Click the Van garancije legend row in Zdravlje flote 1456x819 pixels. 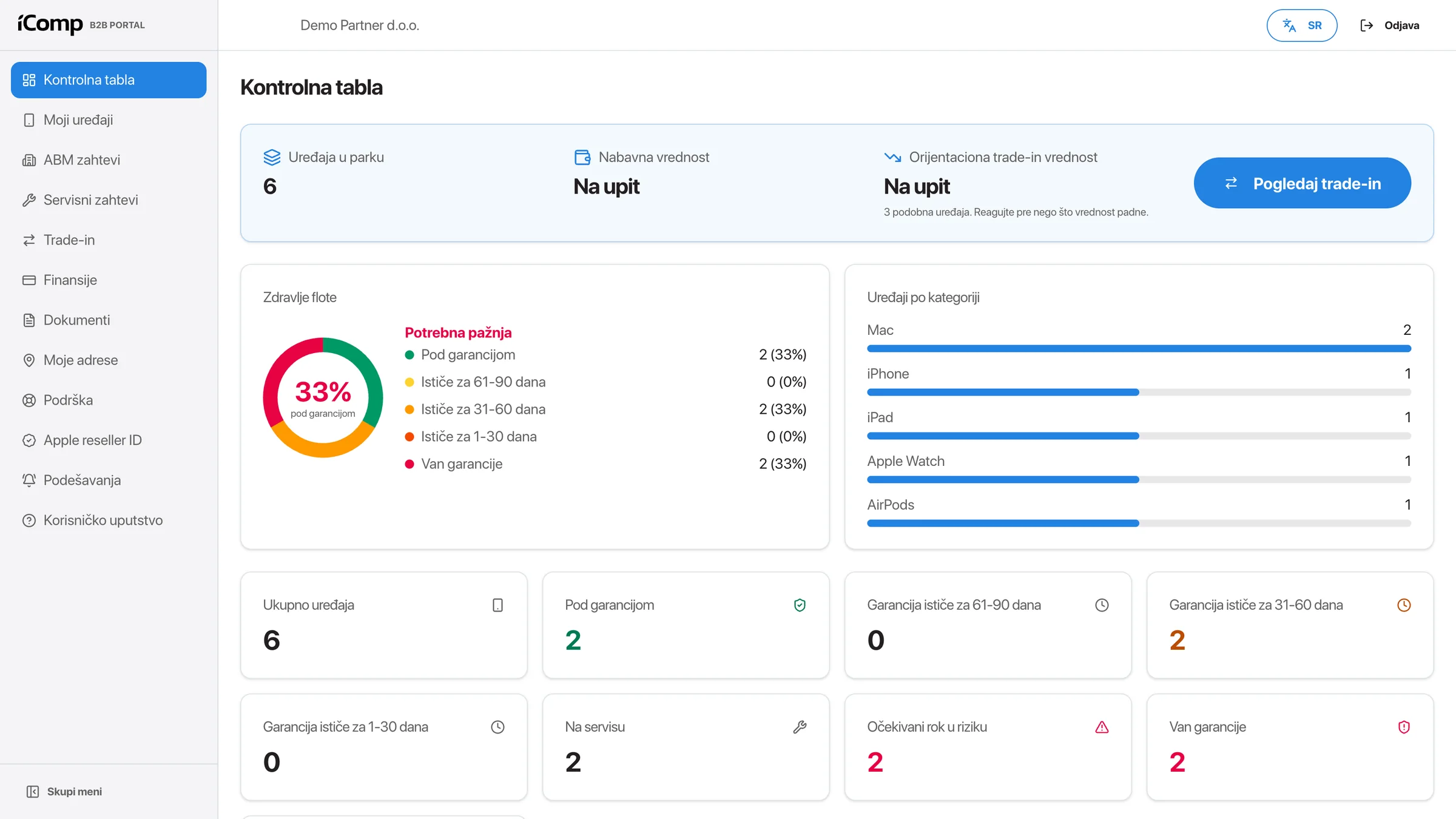coord(605,464)
